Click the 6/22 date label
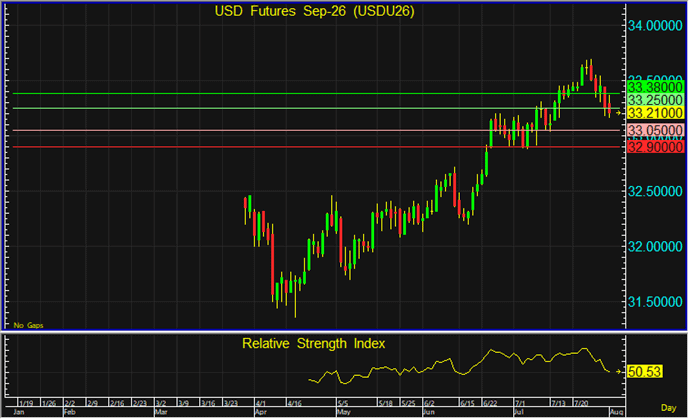Screen dimensions: 689x419 tap(490, 403)
